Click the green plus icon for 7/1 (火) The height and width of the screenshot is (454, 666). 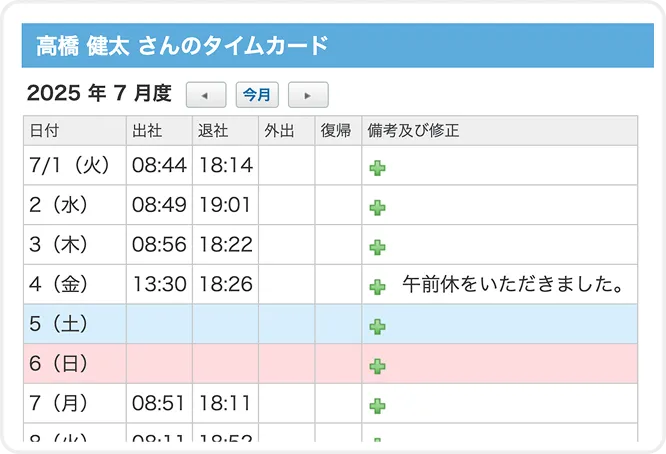pyautogui.click(x=377, y=168)
